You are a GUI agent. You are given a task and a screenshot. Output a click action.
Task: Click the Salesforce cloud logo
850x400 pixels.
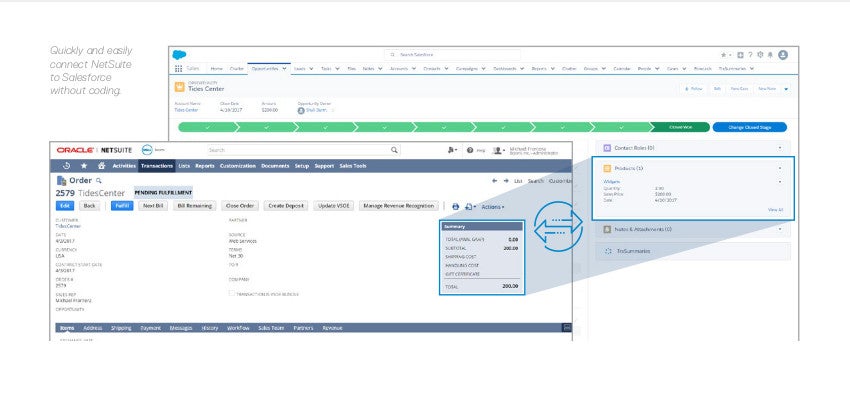pyautogui.click(x=179, y=55)
